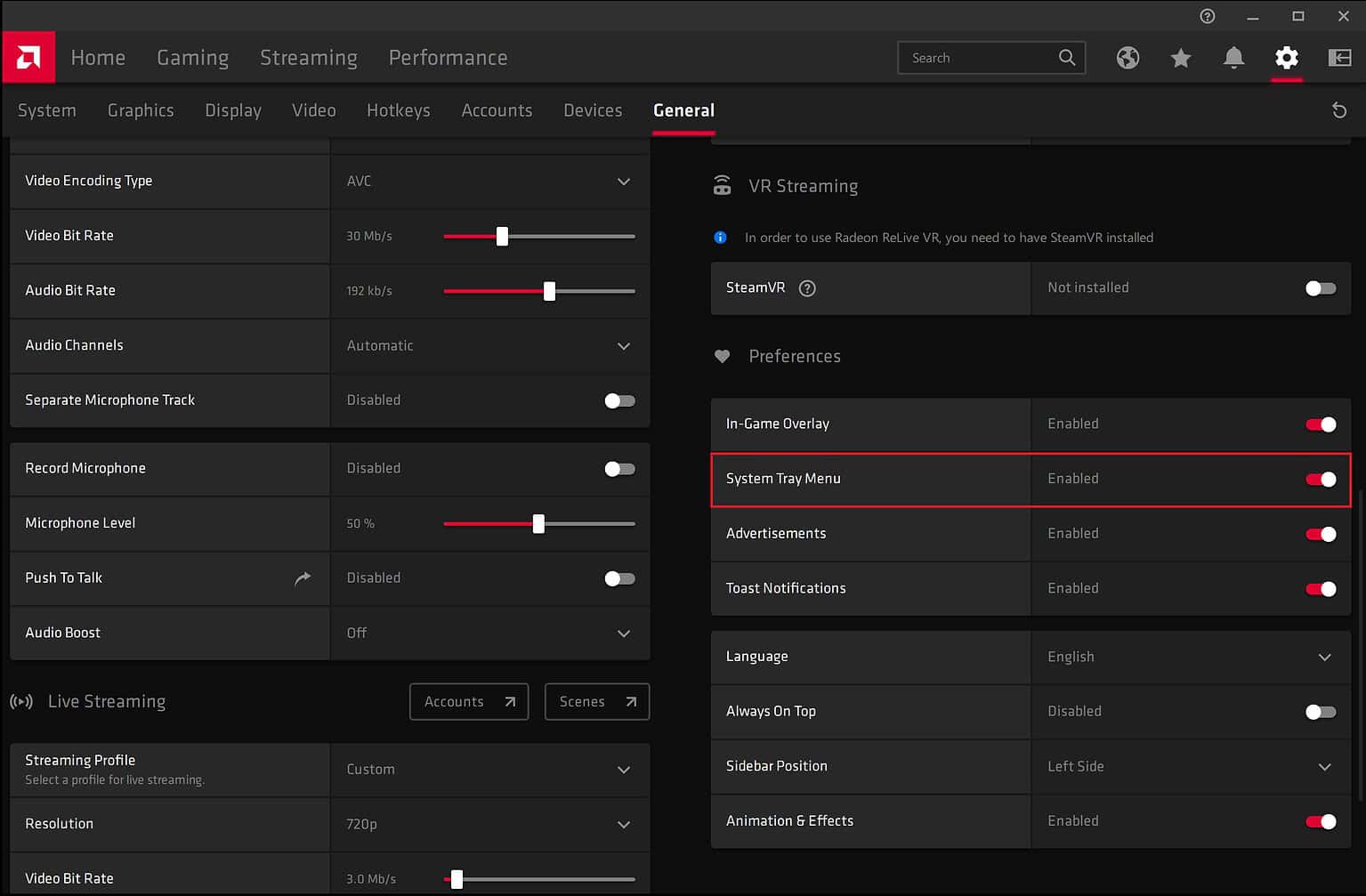
Task: Switch to the Hotkeys tab
Action: [x=398, y=109]
